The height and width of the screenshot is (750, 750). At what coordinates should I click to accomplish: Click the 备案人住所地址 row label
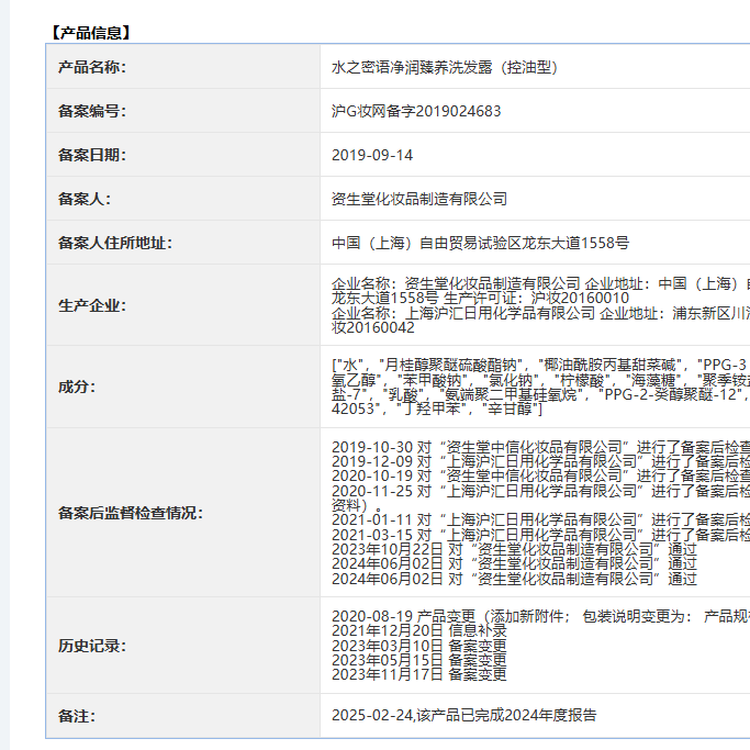114,243
